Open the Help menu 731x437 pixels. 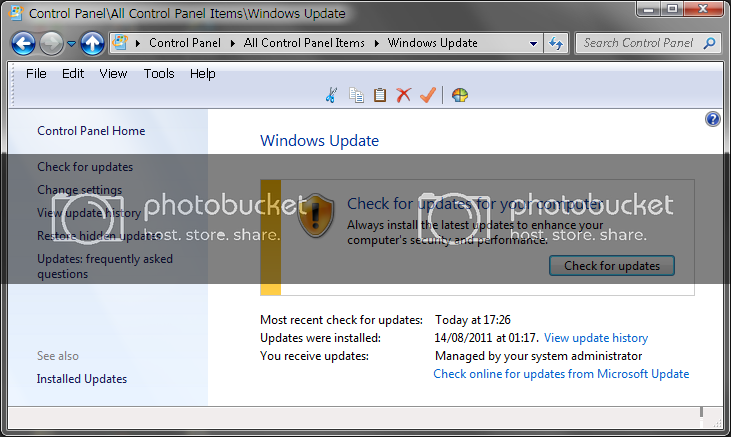point(203,74)
